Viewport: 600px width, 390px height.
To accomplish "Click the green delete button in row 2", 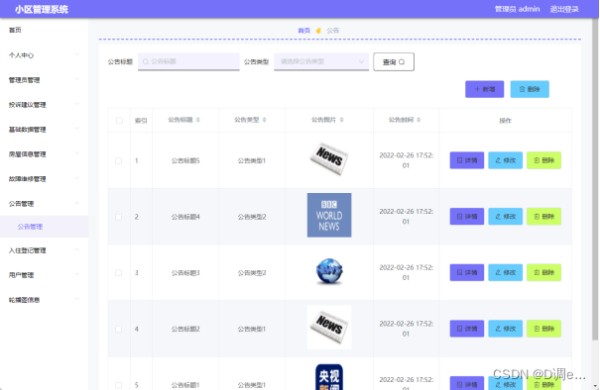I will (544, 217).
